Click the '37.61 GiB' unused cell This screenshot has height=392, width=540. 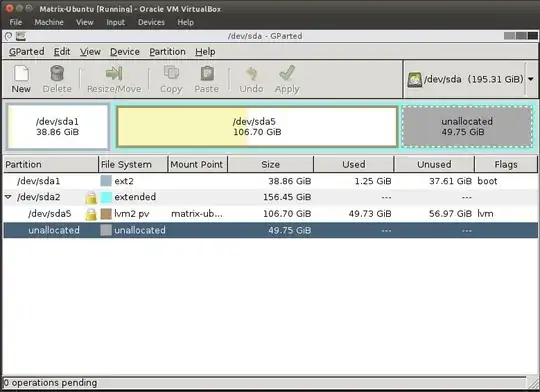pos(450,181)
